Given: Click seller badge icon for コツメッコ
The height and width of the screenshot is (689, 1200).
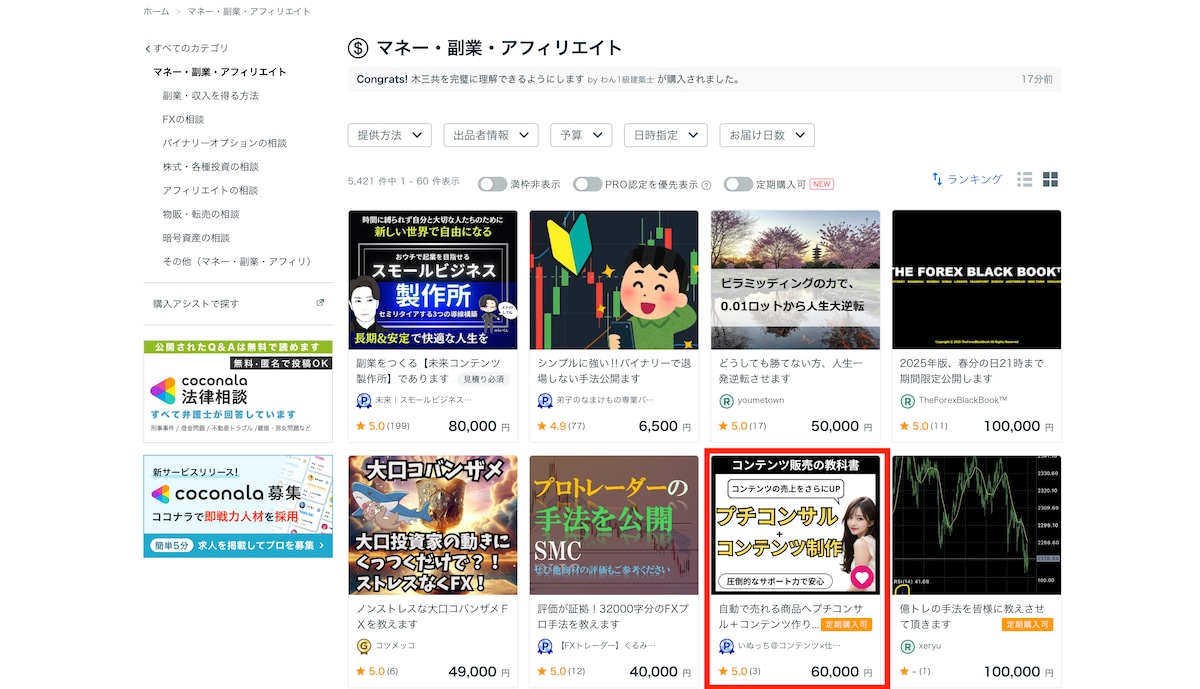Looking at the screenshot, I should pyautogui.click(x=364, y=646).
